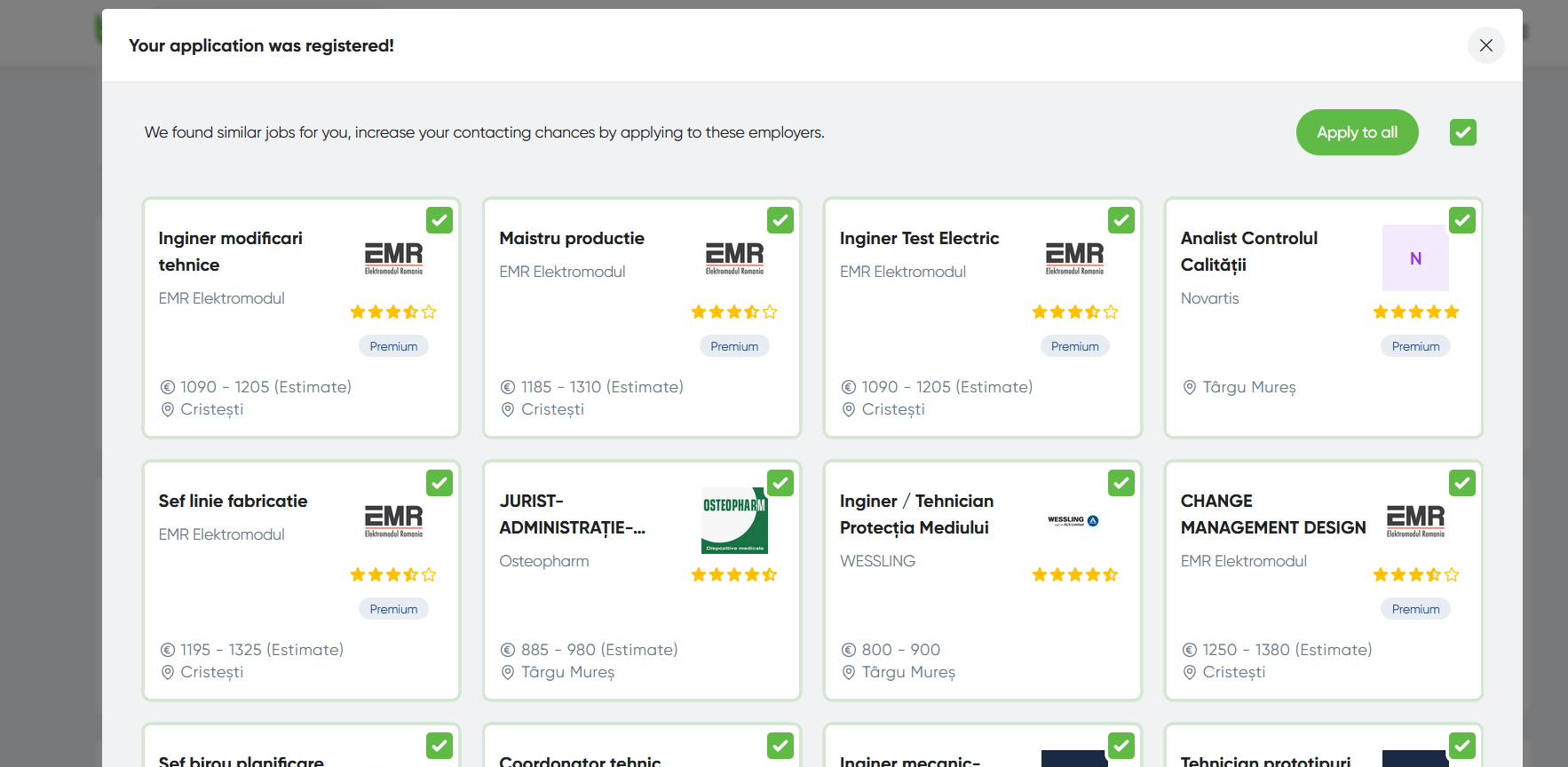Click the Premium badge on Inginer Test Electric
The width and height of the screenshot is (1568, 767).
click(x=1074, y=346)
